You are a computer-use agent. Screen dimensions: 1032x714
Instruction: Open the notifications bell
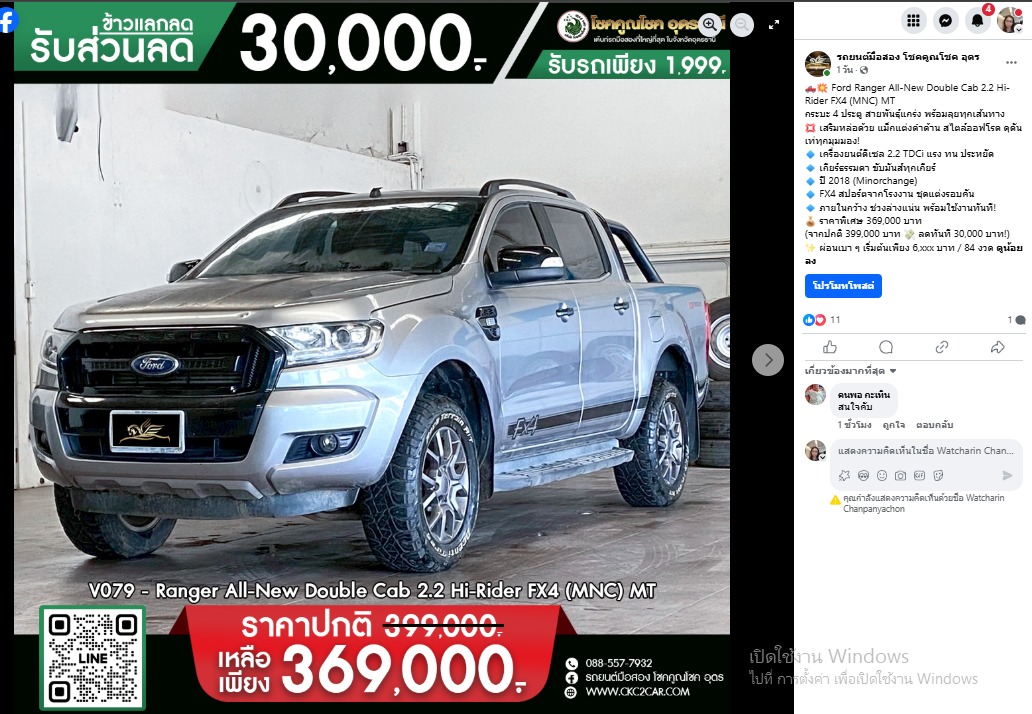click(x=977, y=21)
